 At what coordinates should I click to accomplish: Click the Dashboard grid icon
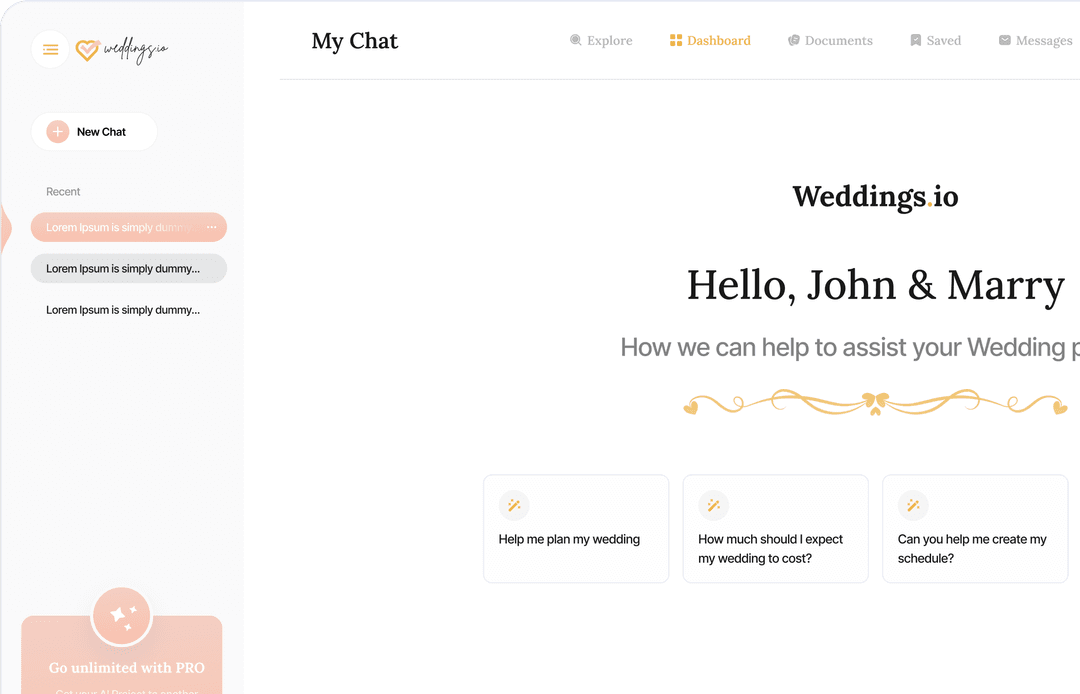pos(676,40)
